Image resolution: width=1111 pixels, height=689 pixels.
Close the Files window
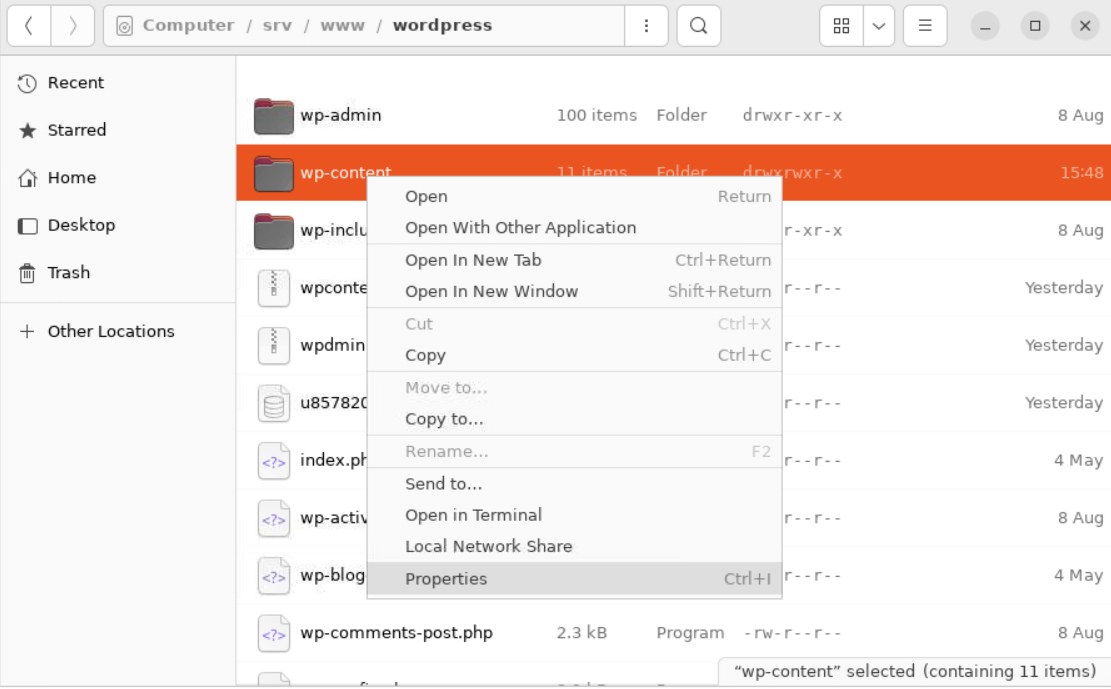[1085, 26]
